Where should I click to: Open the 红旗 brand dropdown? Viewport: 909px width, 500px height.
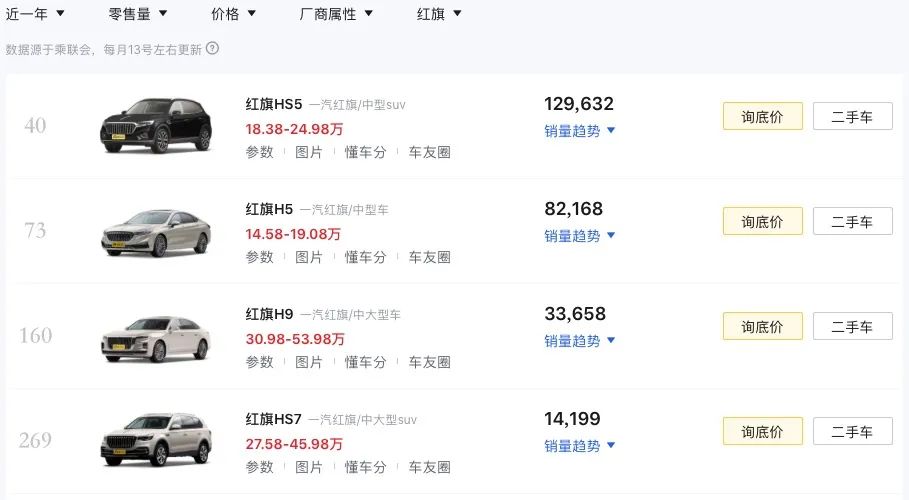point(439,14)
